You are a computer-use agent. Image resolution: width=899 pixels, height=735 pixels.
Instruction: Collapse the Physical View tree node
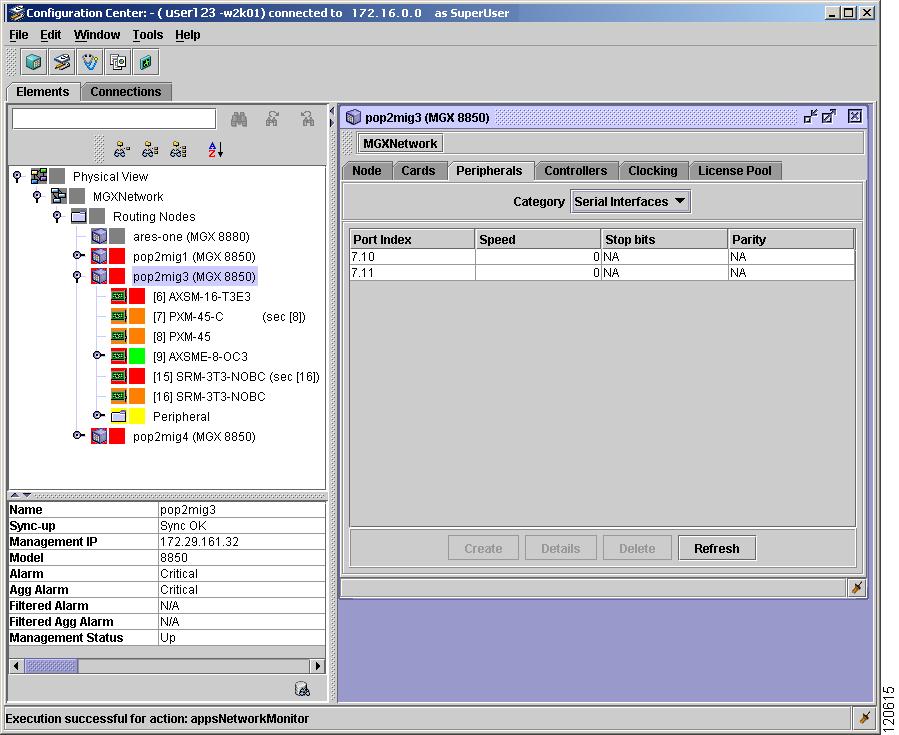(x=17, y=176)
